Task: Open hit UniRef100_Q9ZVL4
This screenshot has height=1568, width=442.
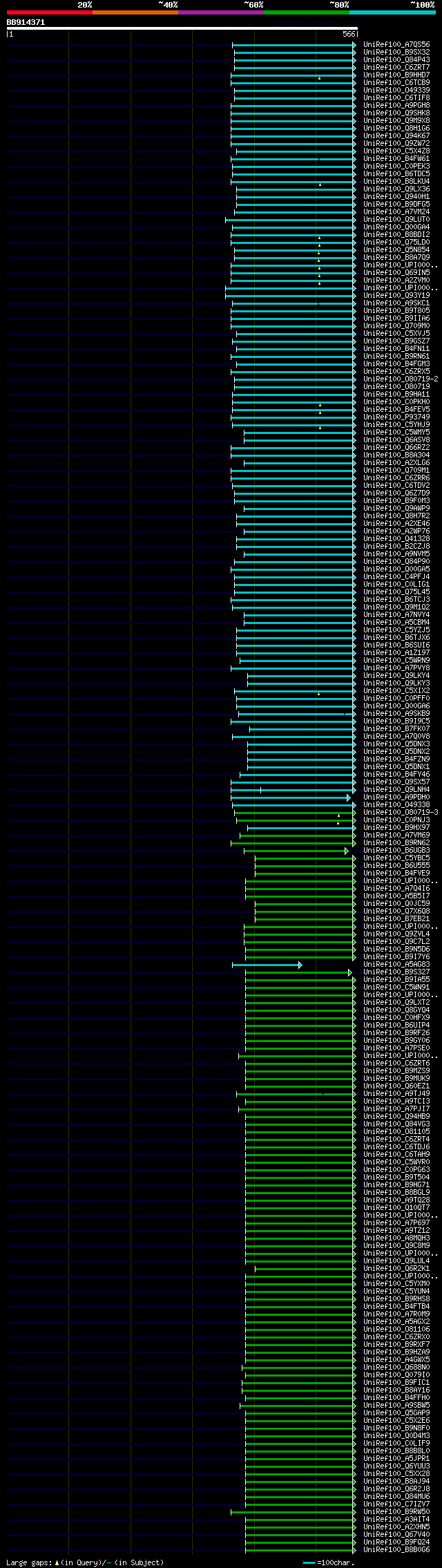Action: [396, 934]
